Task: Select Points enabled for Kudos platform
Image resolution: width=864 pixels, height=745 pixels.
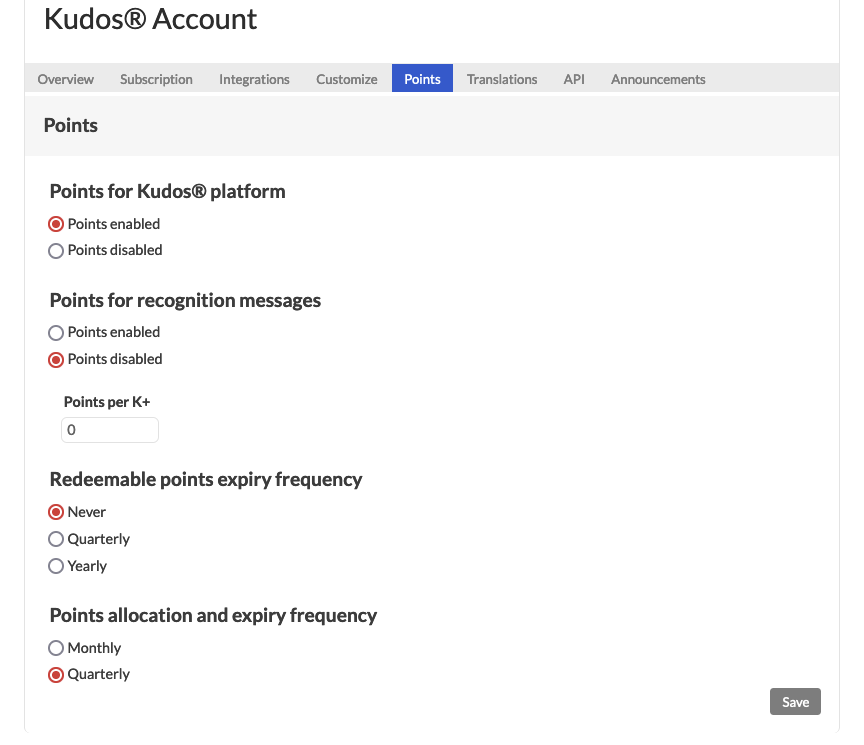Action: point(56,224)
